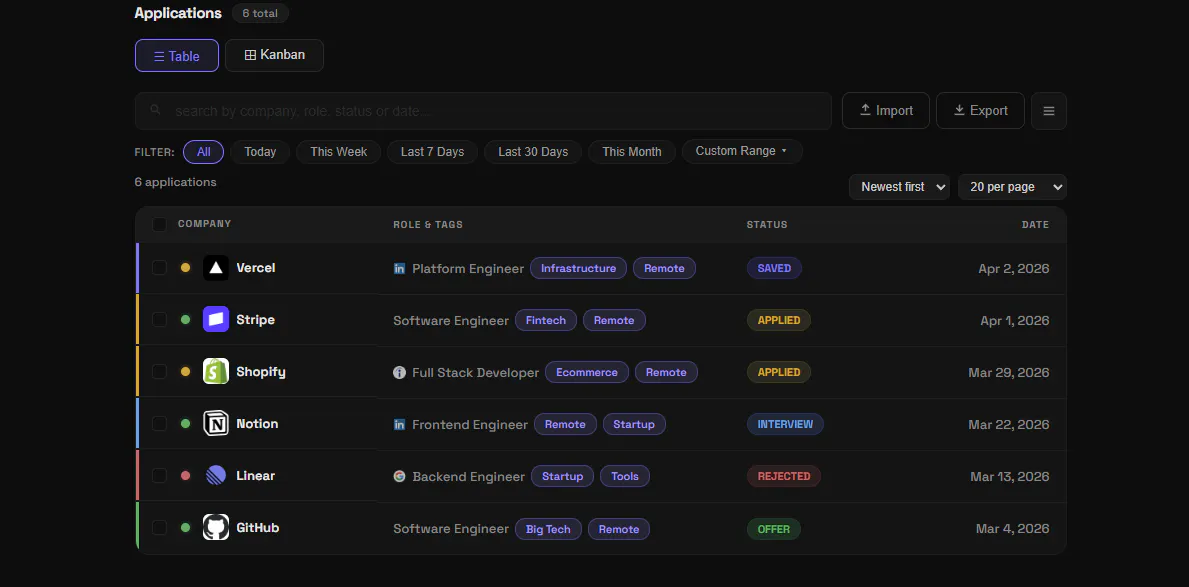Screen dimensions: 1189x587
Task: Click the Mar 13, 2026 date cell
Action: click(x=1010, y=476)
